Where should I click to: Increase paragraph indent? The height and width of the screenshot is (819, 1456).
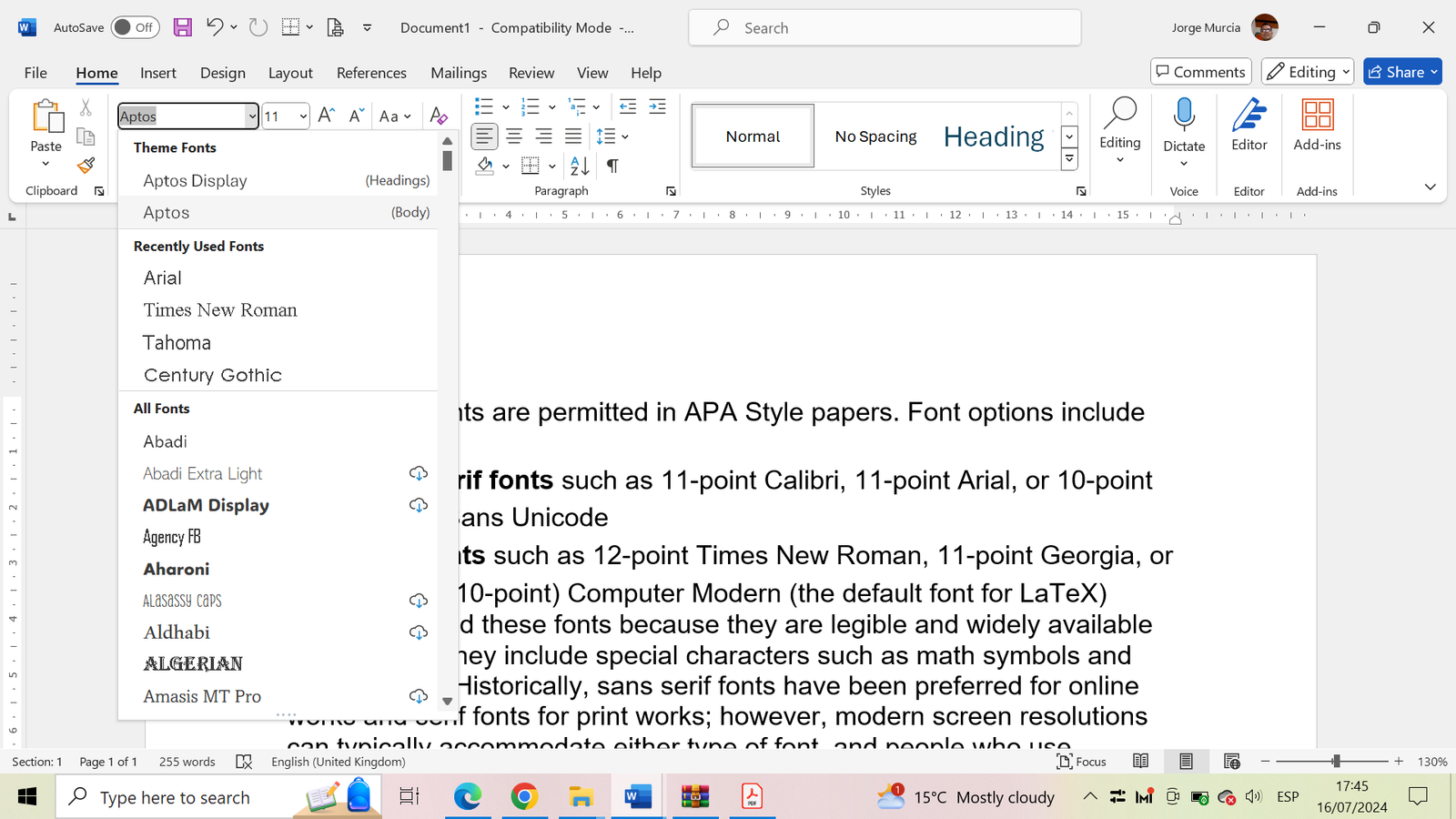tap(657, 107)
